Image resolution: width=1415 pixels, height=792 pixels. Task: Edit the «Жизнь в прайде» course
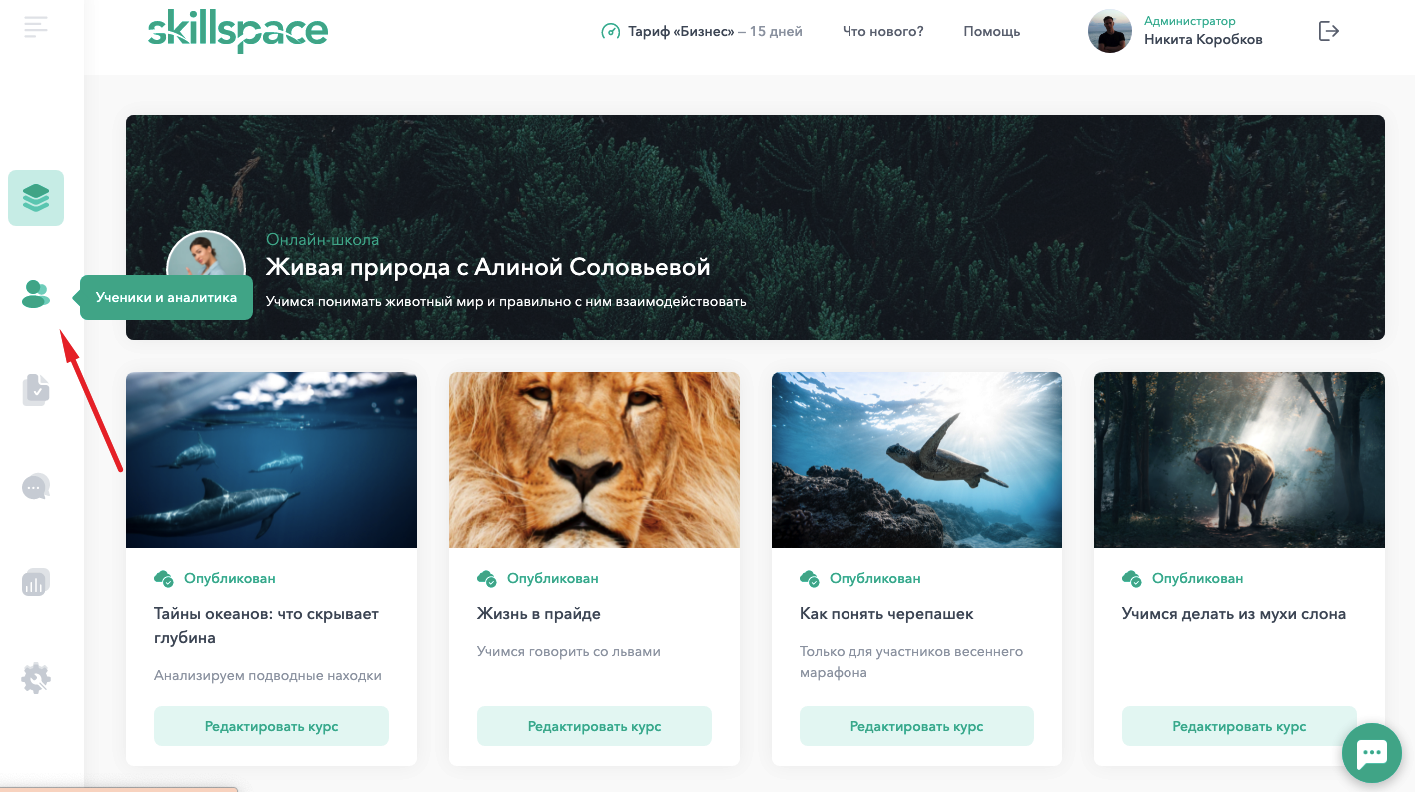[594, 726]
